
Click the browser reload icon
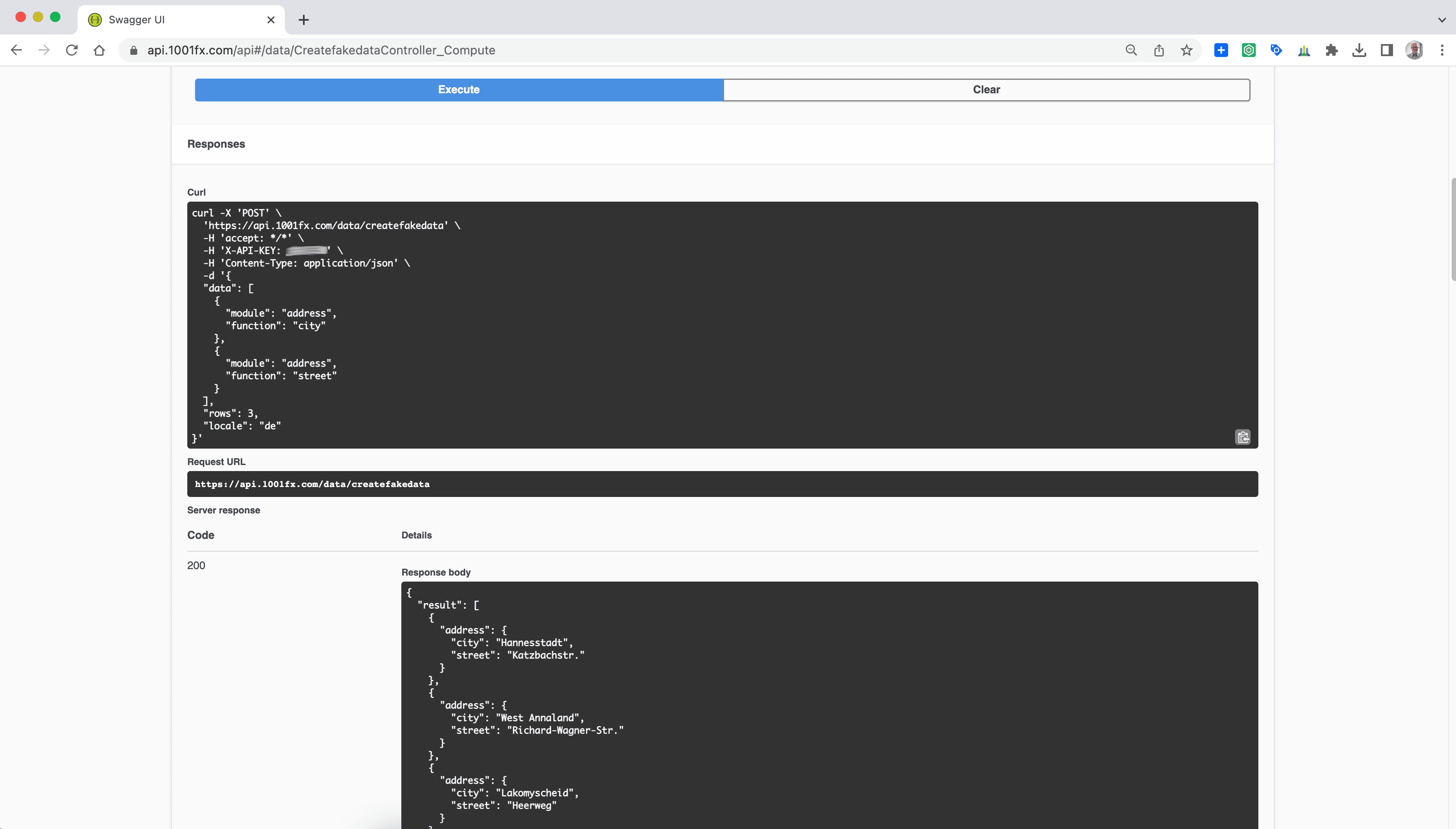[72, 50]
